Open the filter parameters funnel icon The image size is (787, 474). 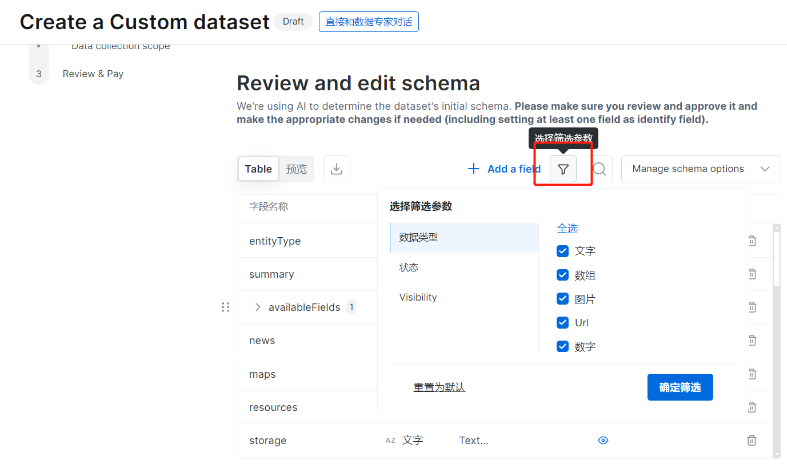click(563, 169)
